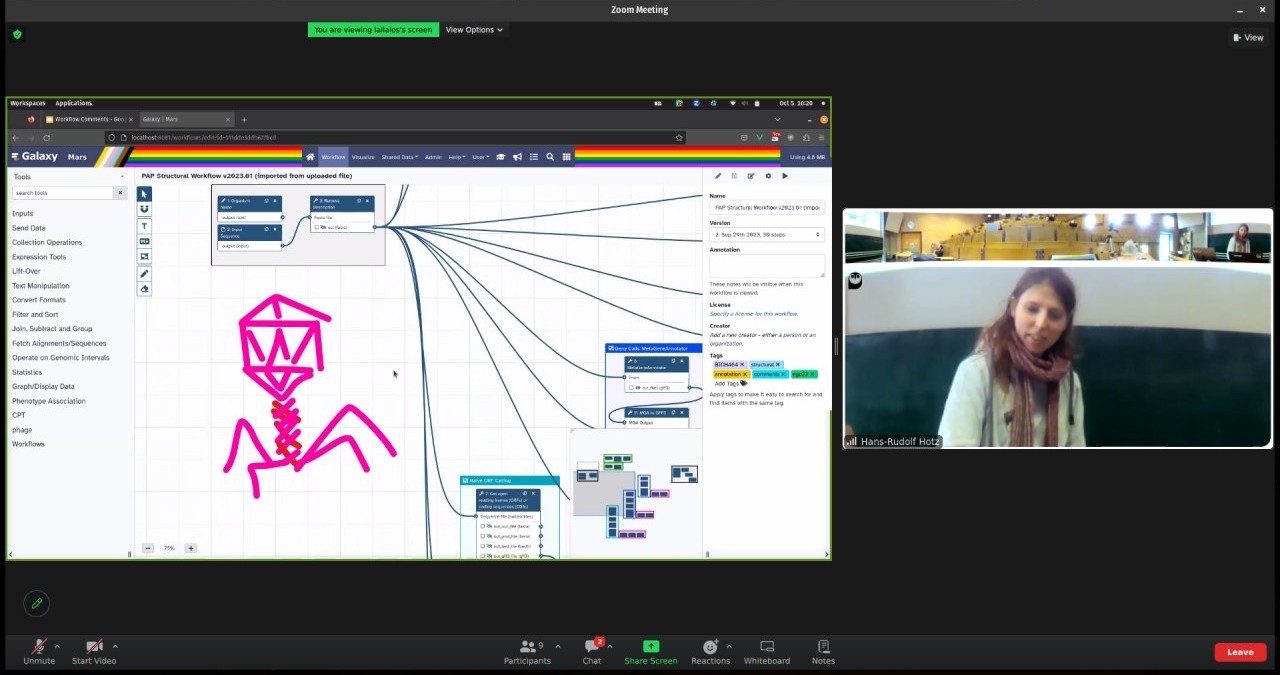
Task: Activate the magnet snapping tool
Action: 144,209
